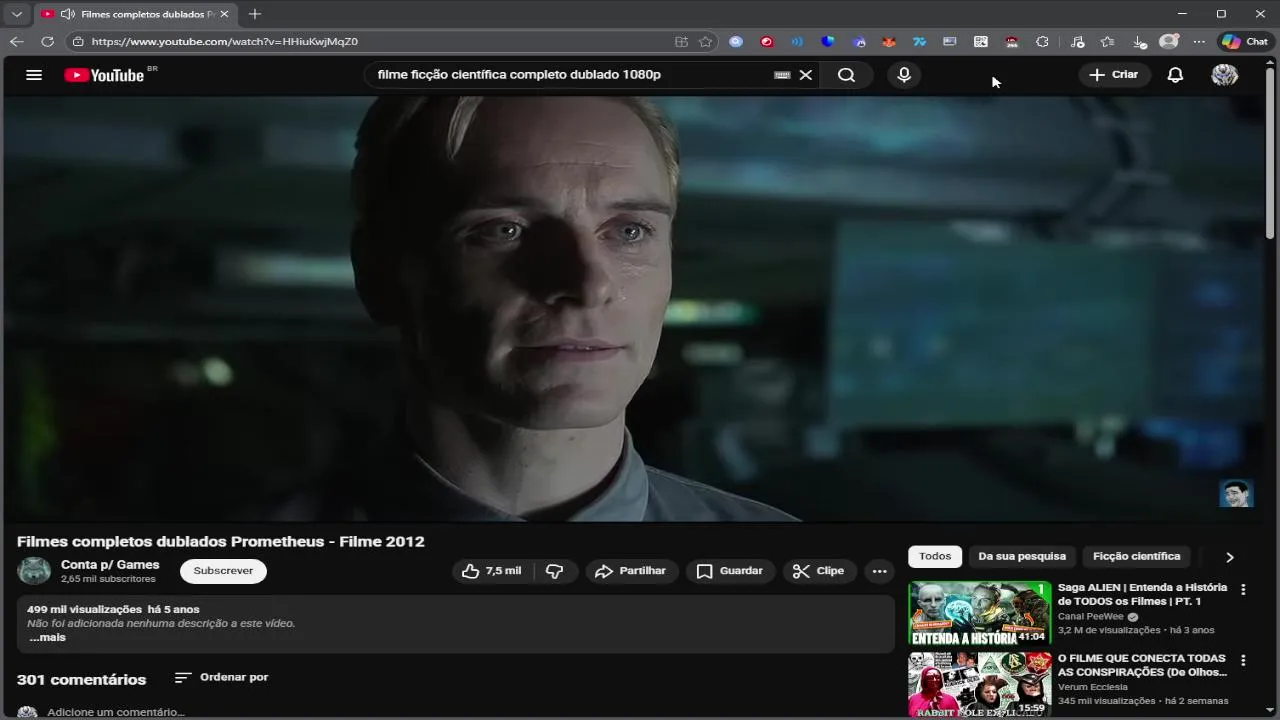Subscribe to Conta p/ Games channel
This screenshot has height=720, width=1280.
(223, 571)
